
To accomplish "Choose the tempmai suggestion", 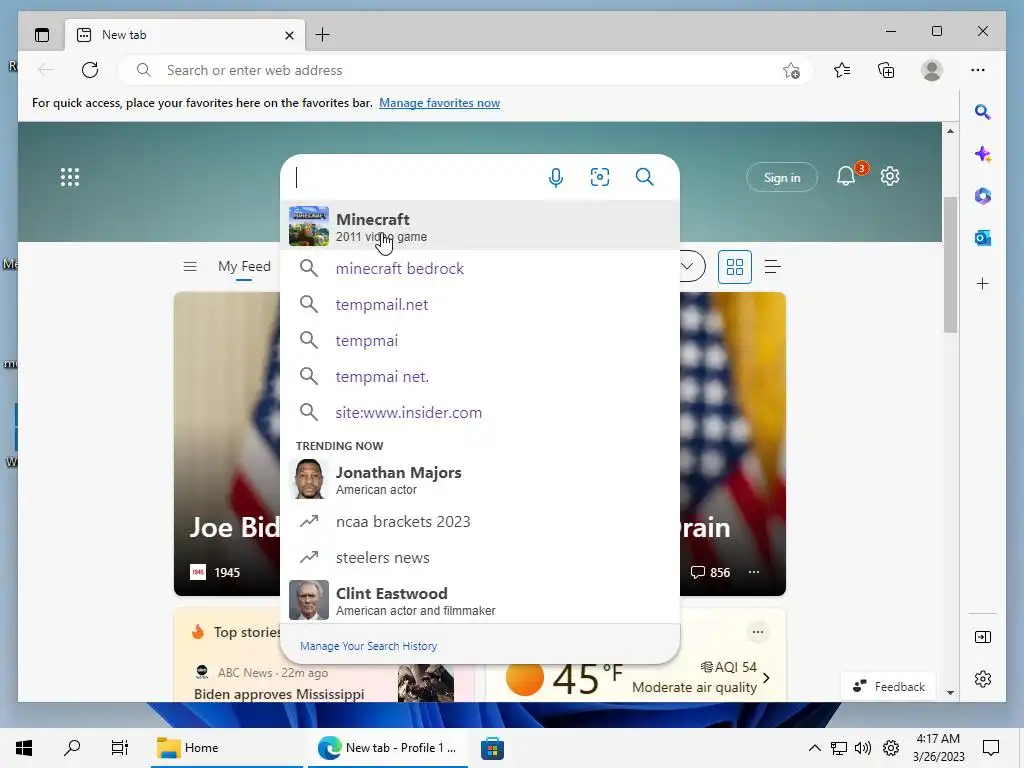I will coord(480,340).
